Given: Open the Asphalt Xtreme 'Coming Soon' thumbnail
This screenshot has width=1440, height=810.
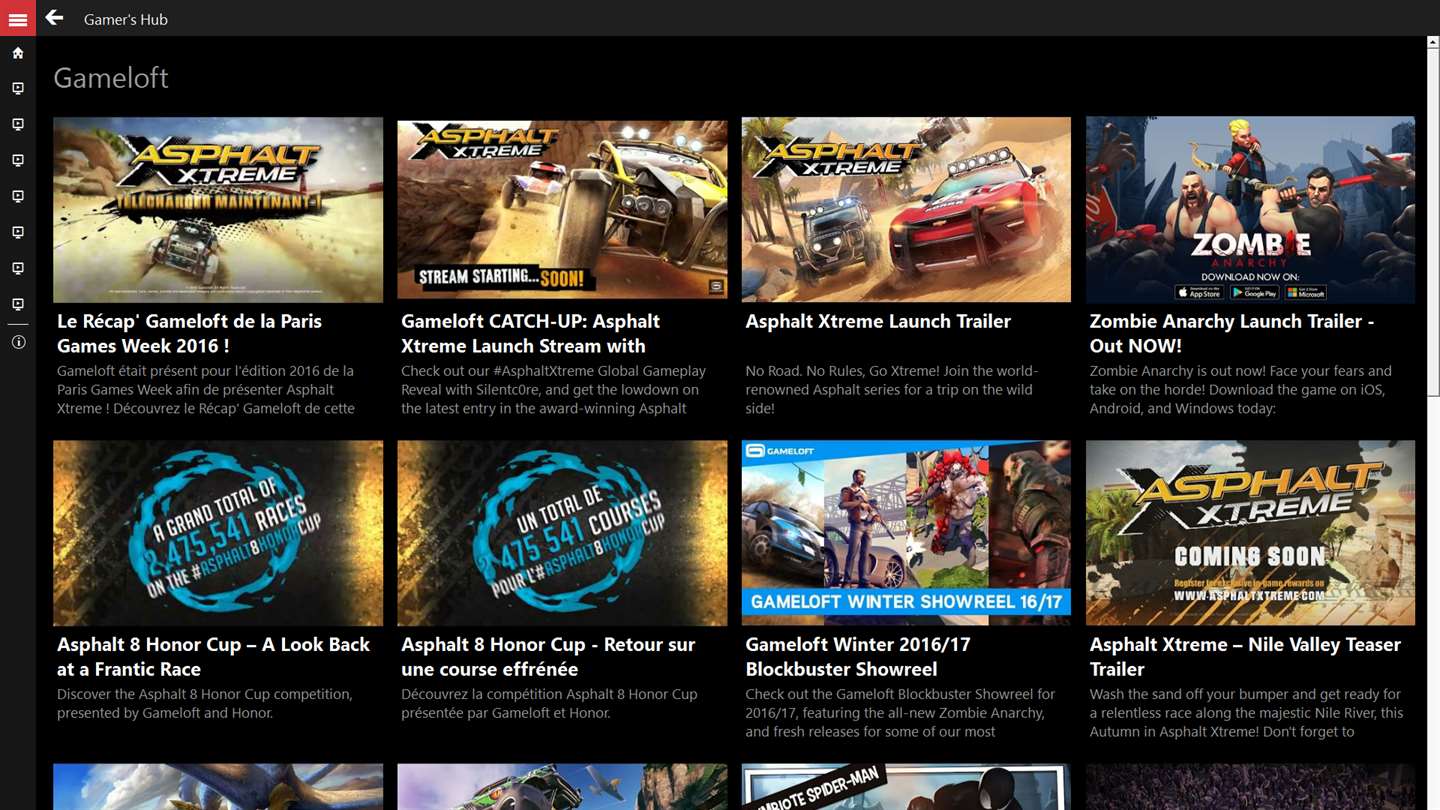Looking at the screenshot, I should [x=1250, y=533].
